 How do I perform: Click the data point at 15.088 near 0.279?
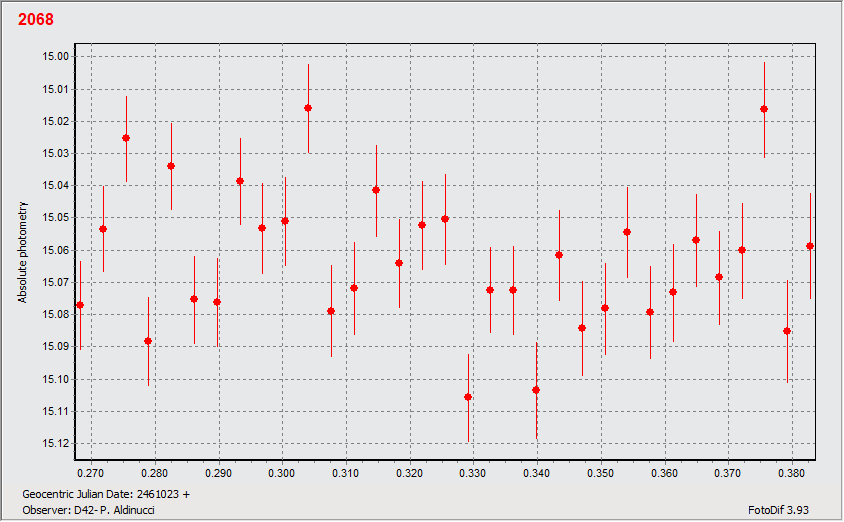pos(148,341)
